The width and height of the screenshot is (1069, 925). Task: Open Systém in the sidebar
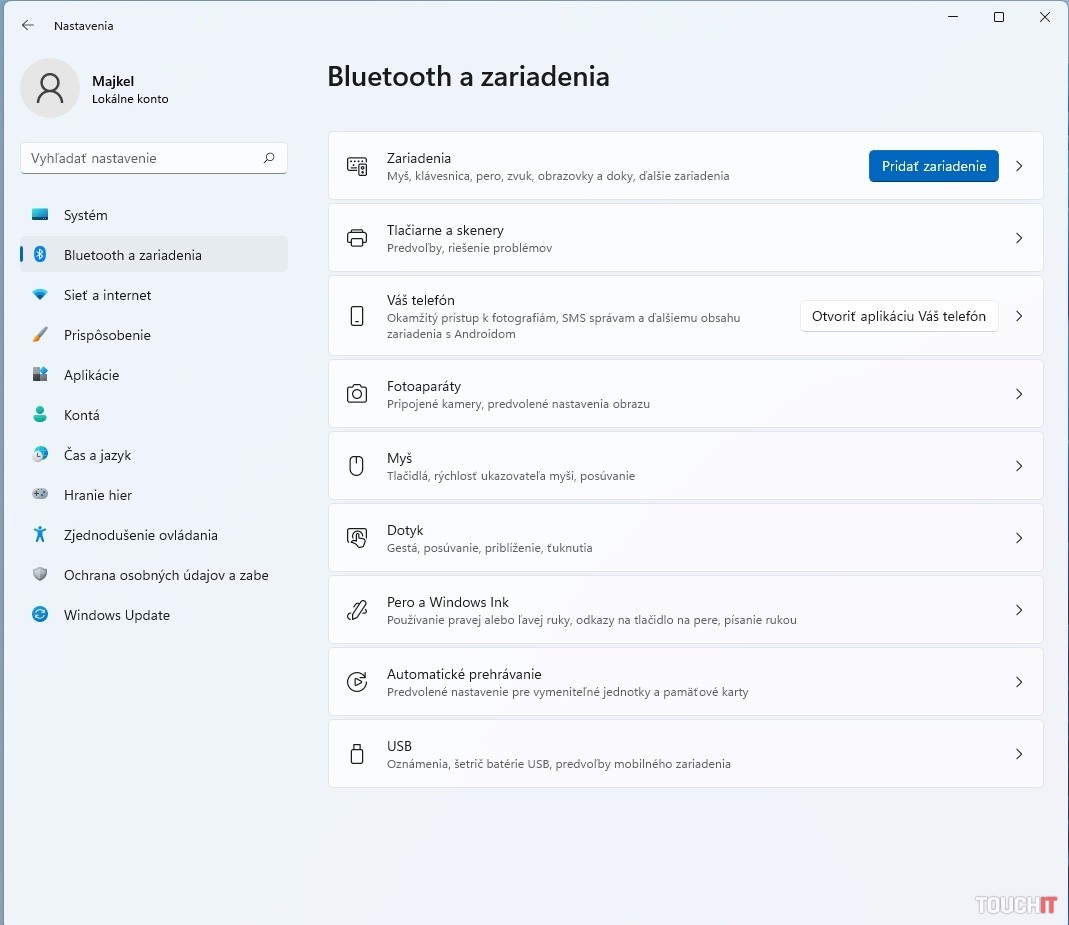[85, 215]
